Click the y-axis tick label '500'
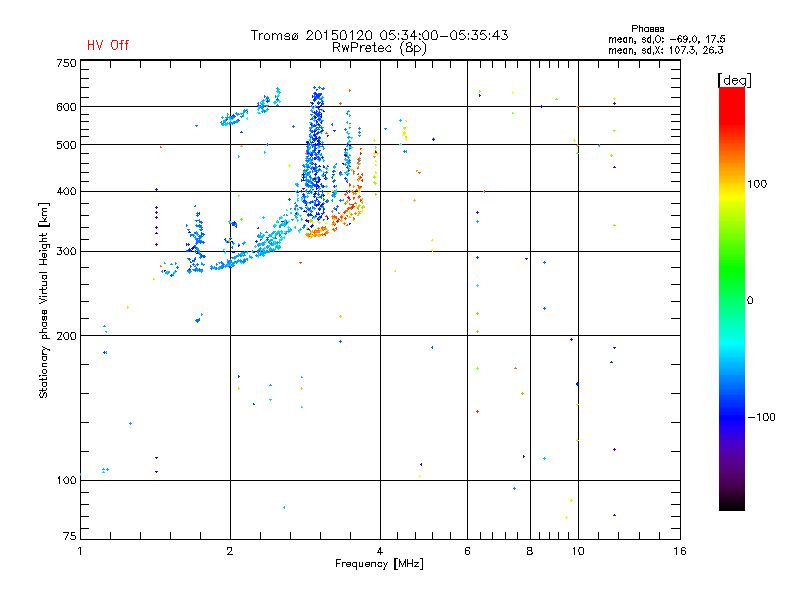This screenshot has height=600, width=800. coord(66,145)
